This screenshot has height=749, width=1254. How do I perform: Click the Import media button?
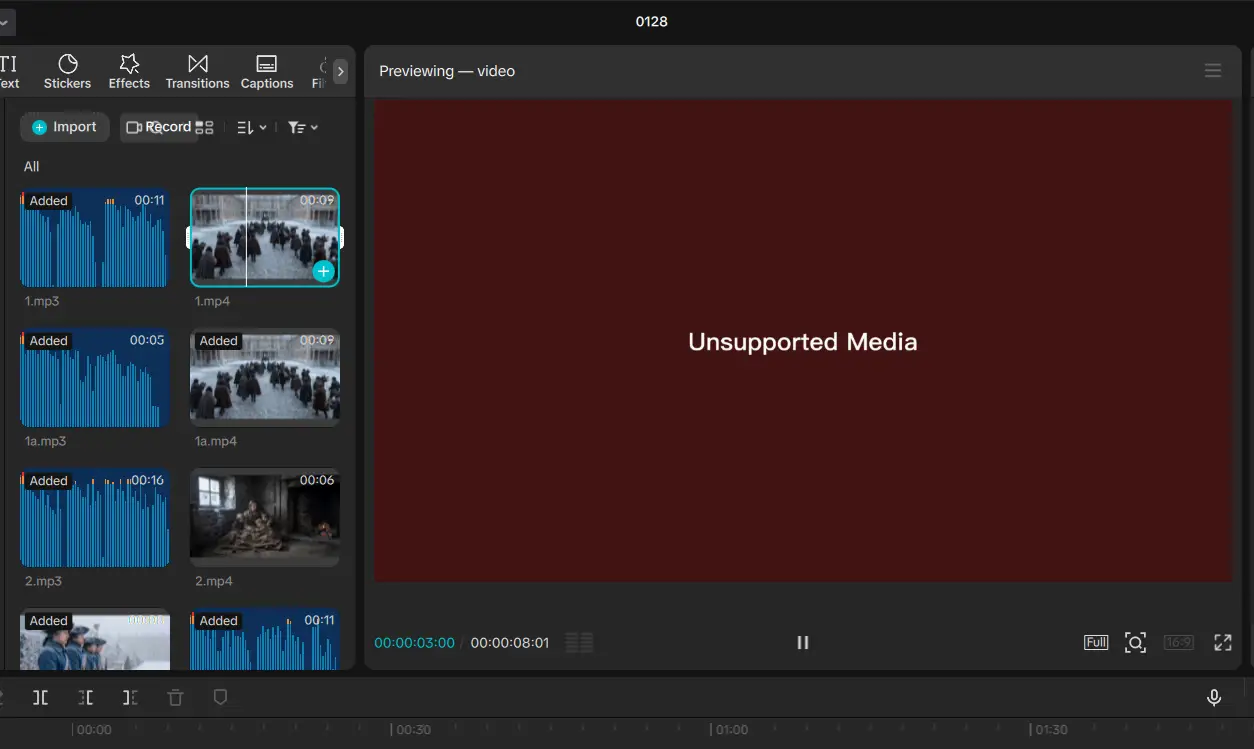(x=65, y=127)
